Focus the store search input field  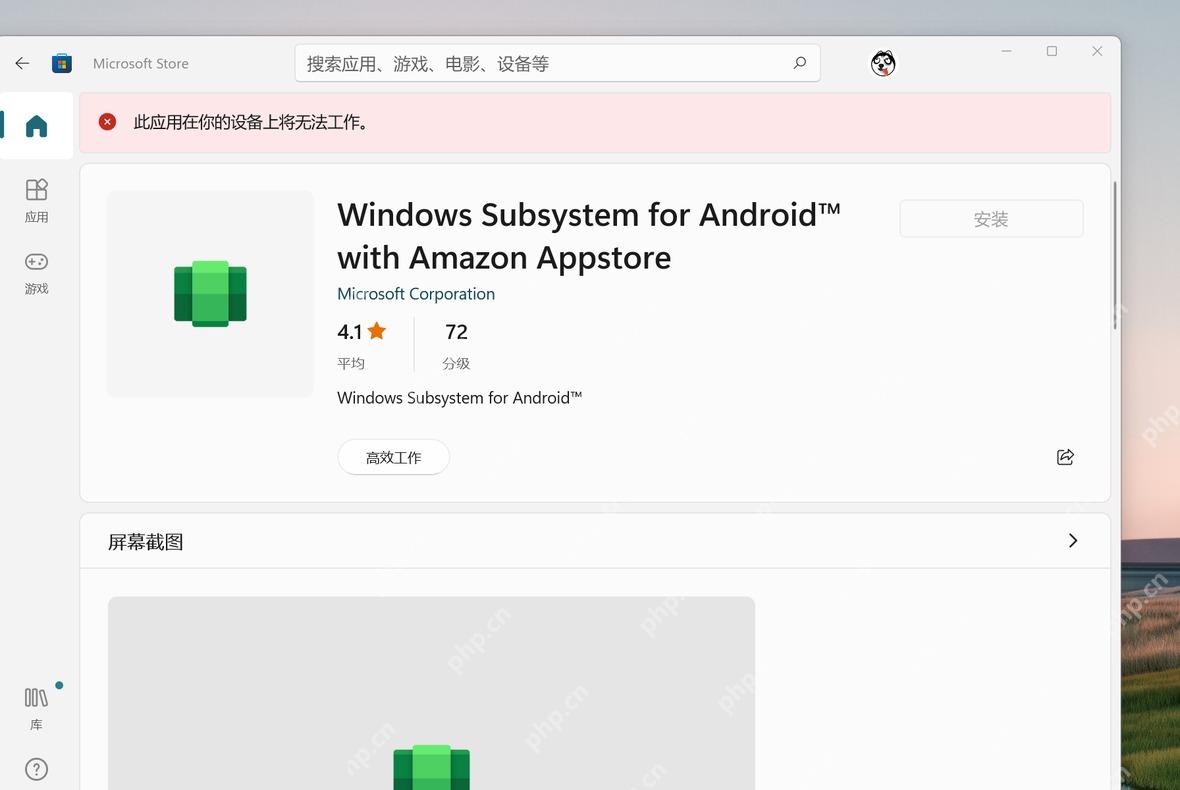click(558, 63)
